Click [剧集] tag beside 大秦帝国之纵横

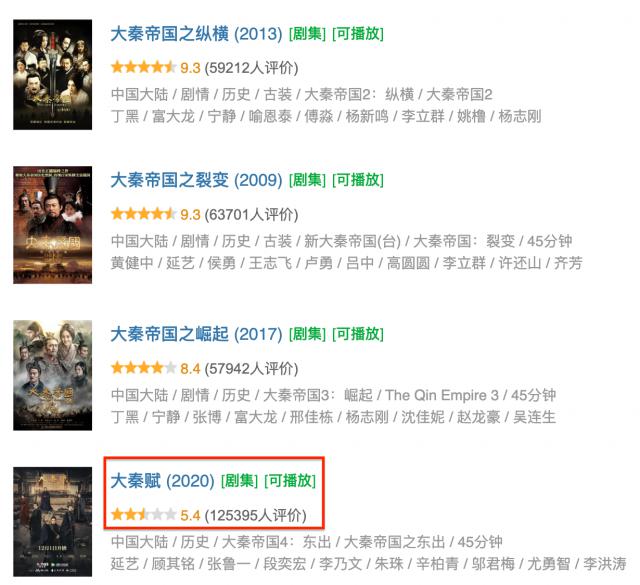point(307,34)
